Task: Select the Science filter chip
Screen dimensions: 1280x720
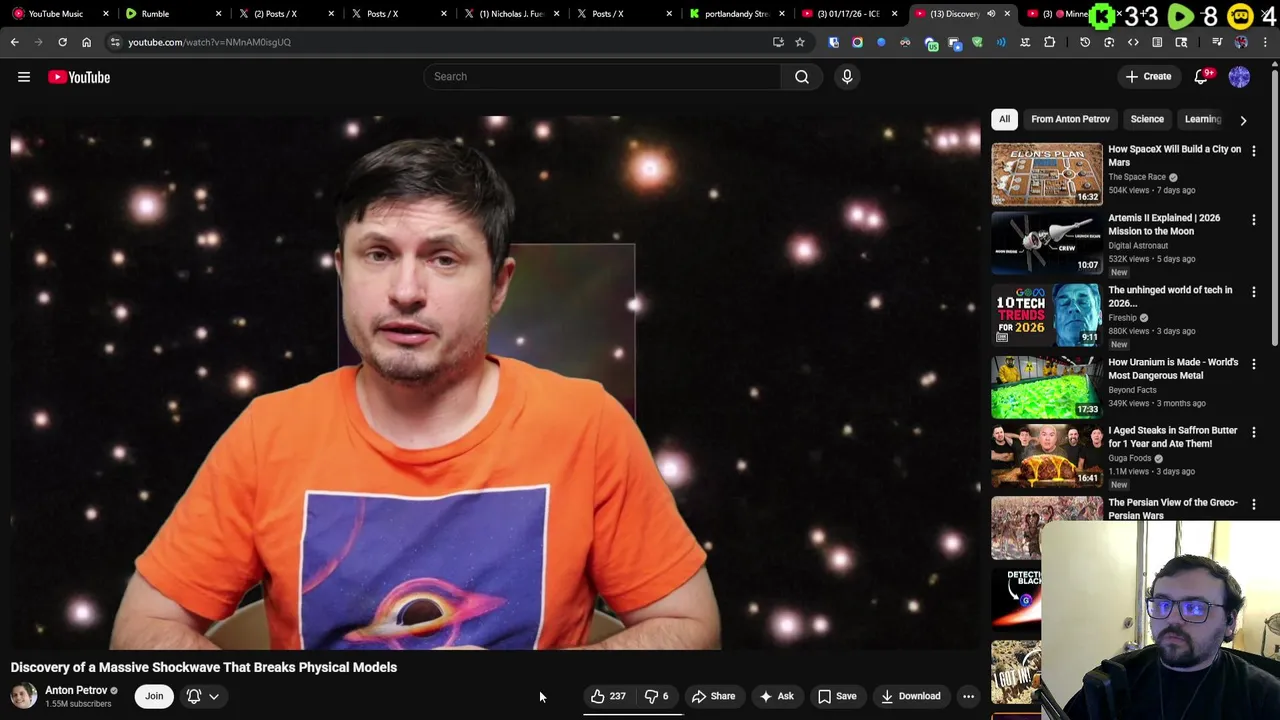Action: pos(1147,119)
